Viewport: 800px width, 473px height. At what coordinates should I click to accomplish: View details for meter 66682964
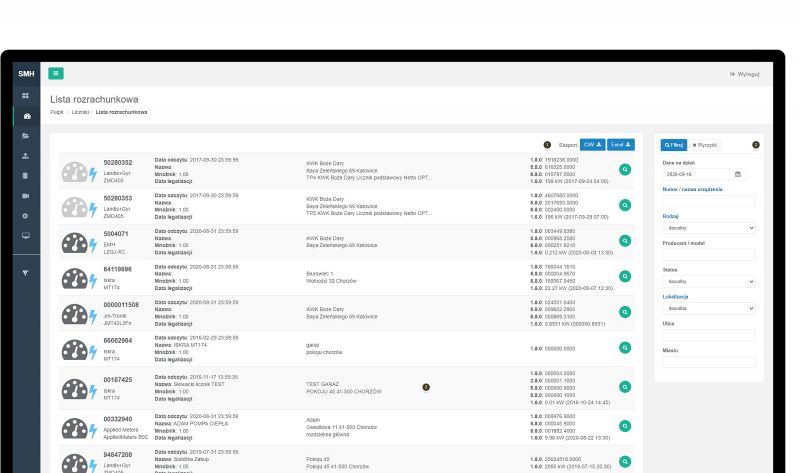625,347
